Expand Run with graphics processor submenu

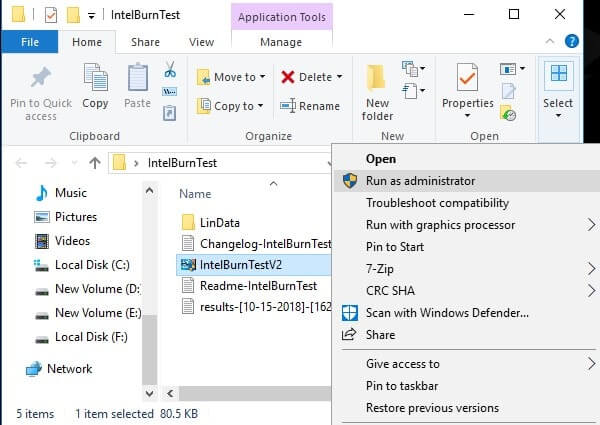tap(591, 225)
